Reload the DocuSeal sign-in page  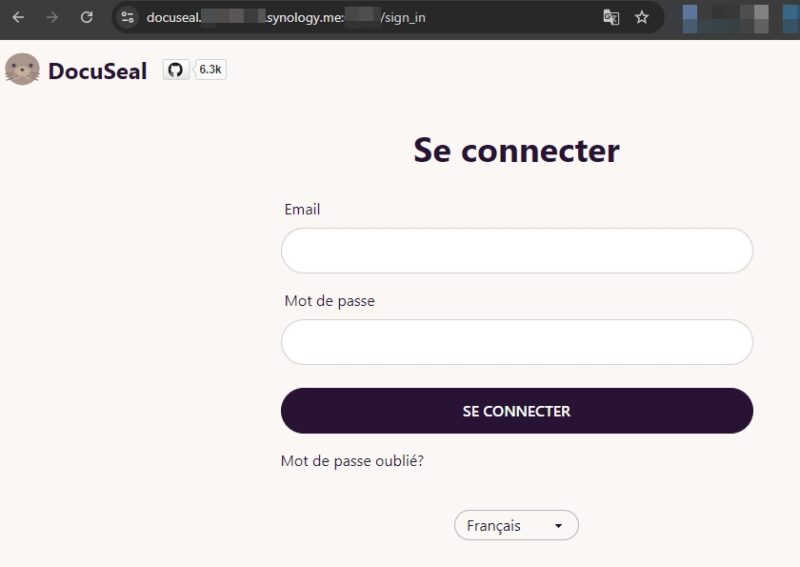click(x=86, y=17)
